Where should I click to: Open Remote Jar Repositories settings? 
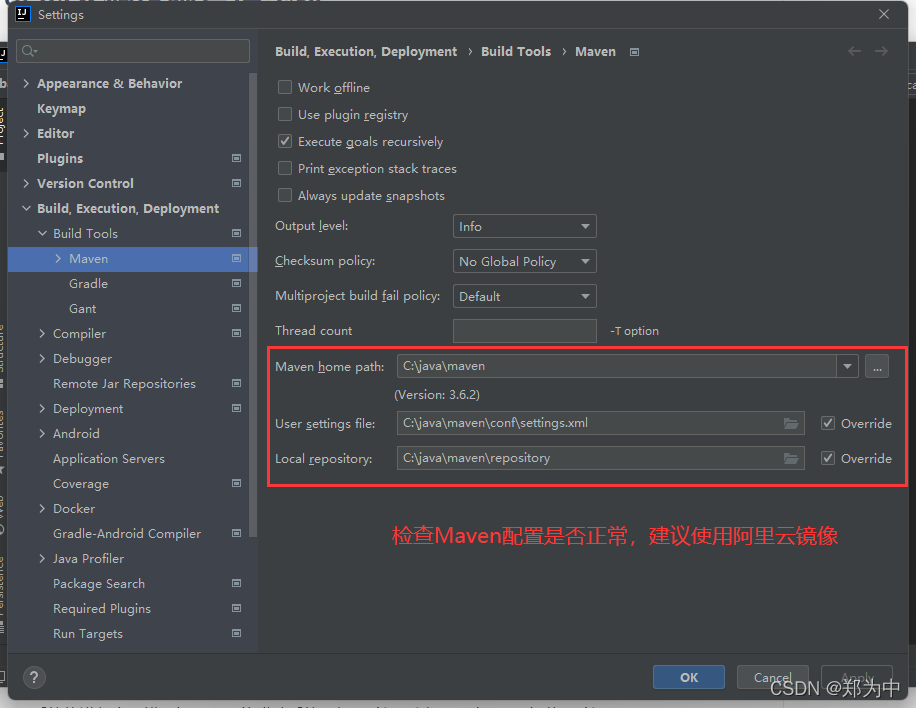(124, 383)
